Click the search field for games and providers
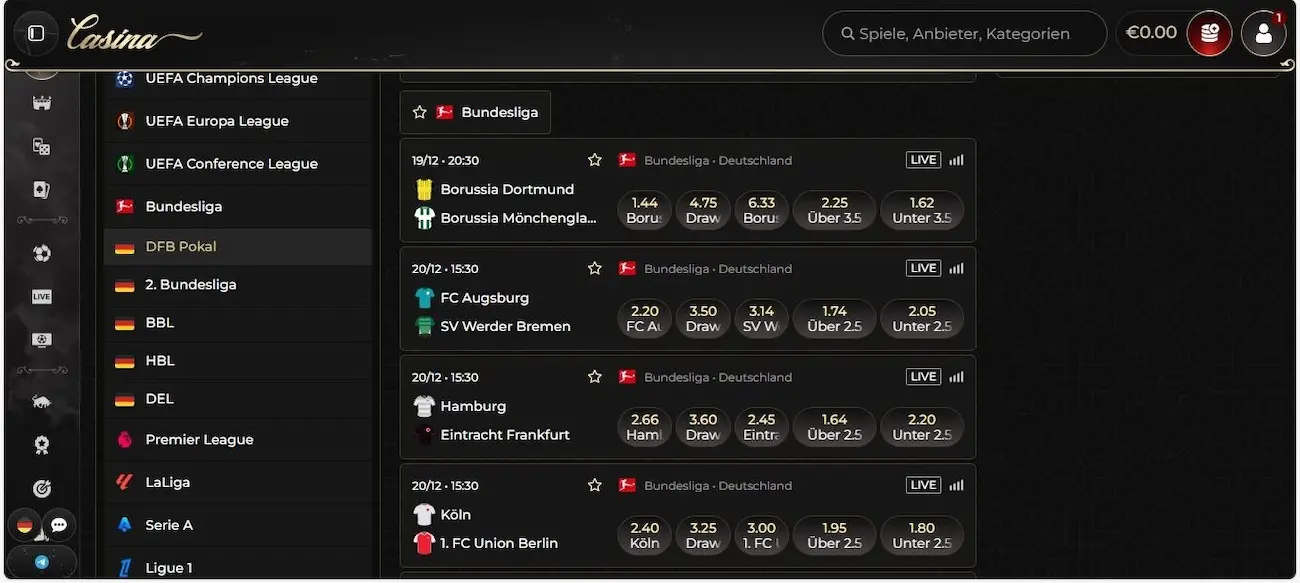 pos(964,33)
